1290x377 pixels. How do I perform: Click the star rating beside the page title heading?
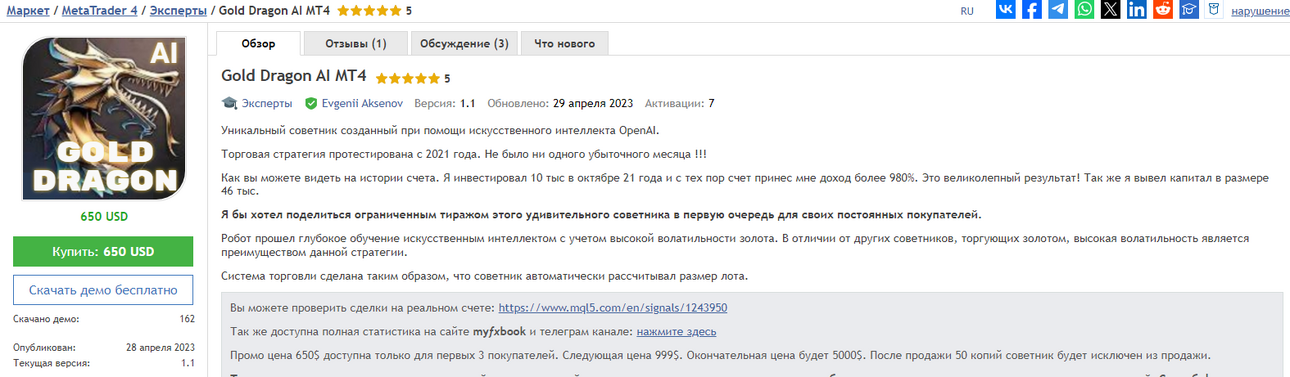(407, 78)
